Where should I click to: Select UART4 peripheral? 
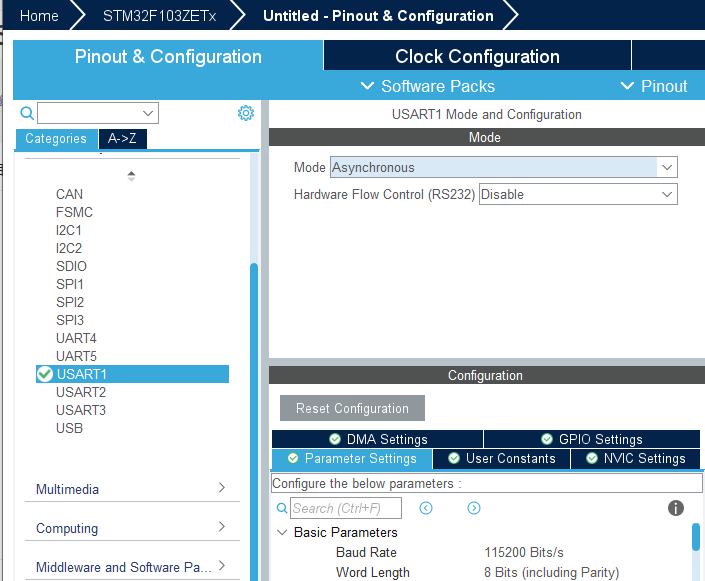click(76, 338)
